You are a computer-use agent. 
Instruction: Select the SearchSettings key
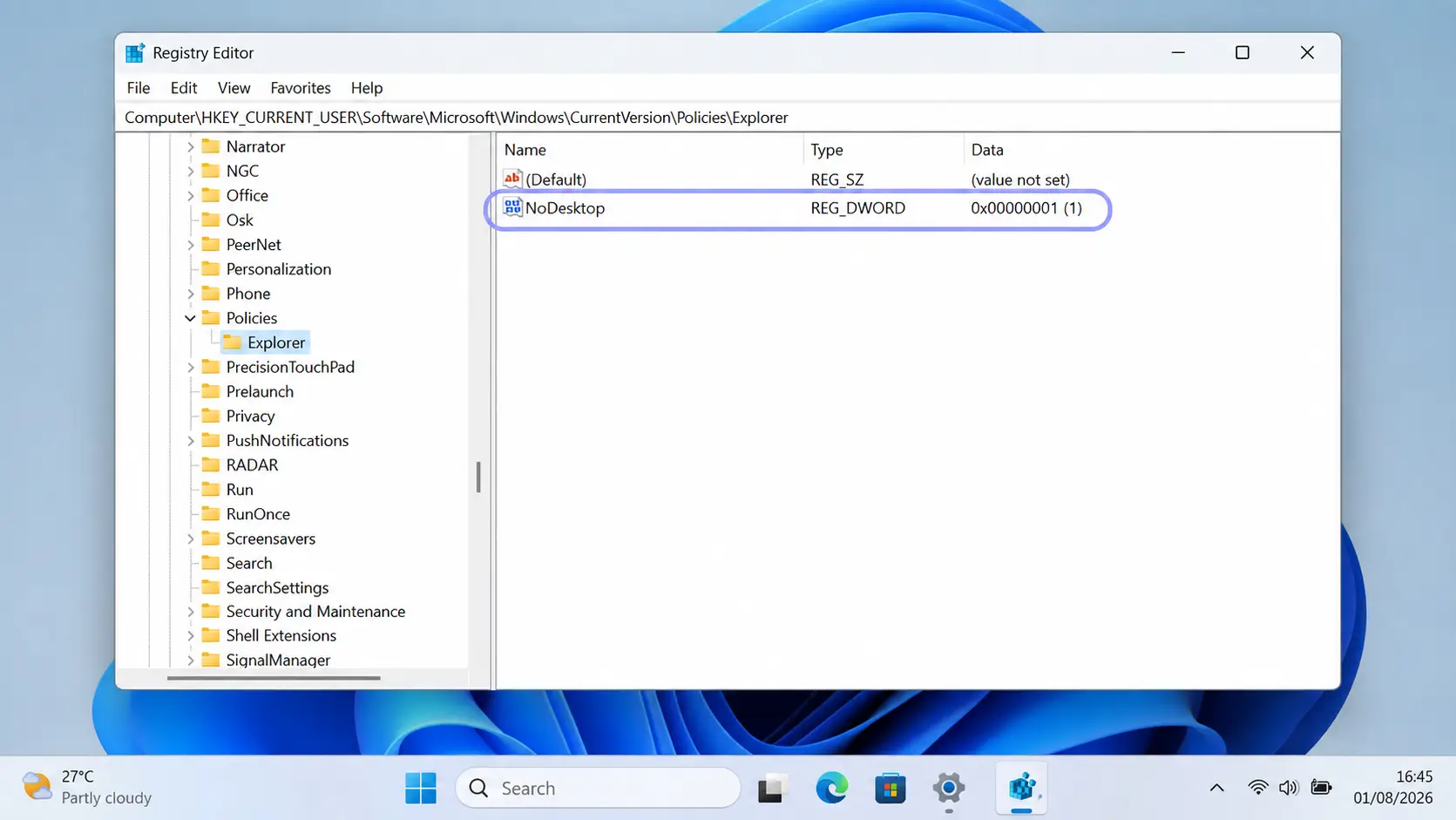pos(277,587)
